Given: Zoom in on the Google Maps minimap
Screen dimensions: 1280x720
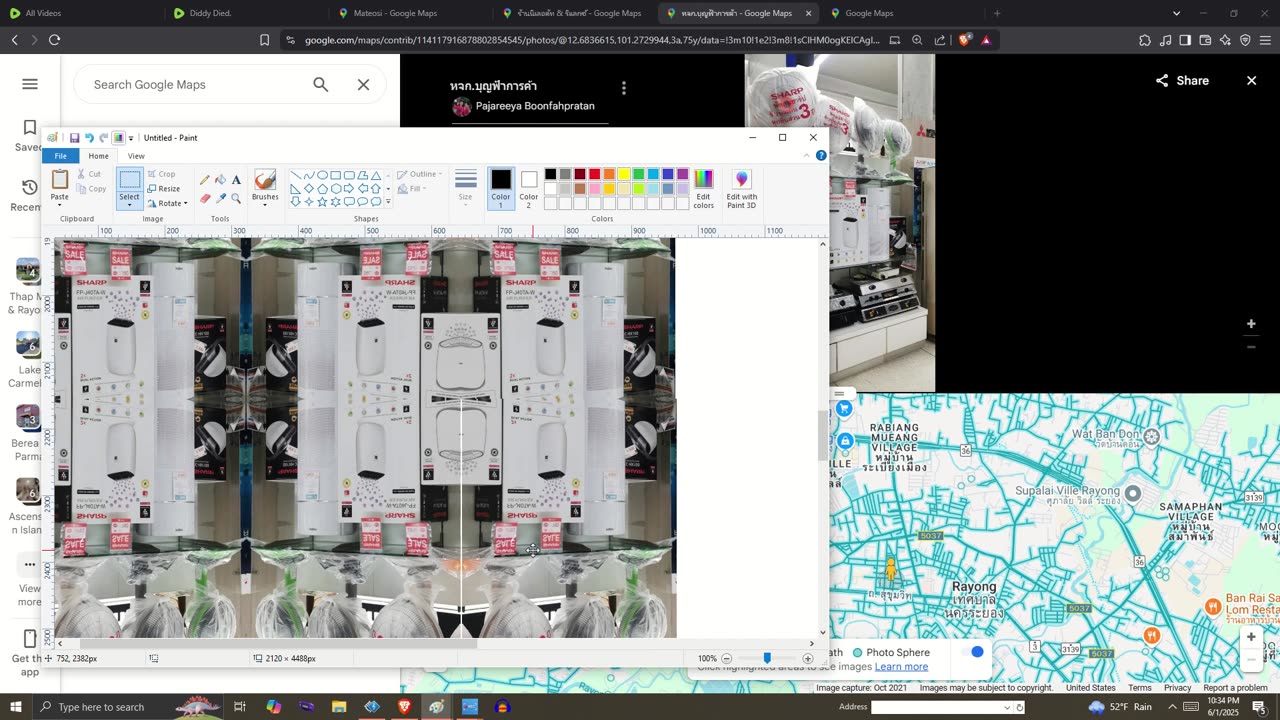Looking at the screenshot, I should (x=1250, y=637).
